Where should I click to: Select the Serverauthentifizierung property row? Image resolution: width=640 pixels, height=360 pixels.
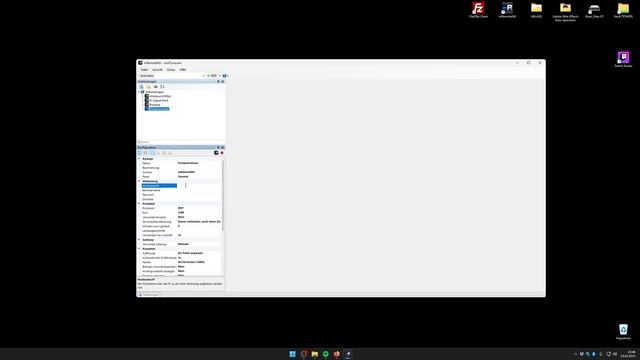tap(181, 222)
